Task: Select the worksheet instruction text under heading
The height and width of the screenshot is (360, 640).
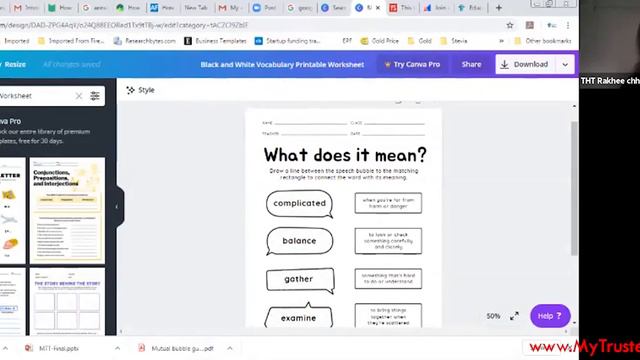Action: coord(343,174)
